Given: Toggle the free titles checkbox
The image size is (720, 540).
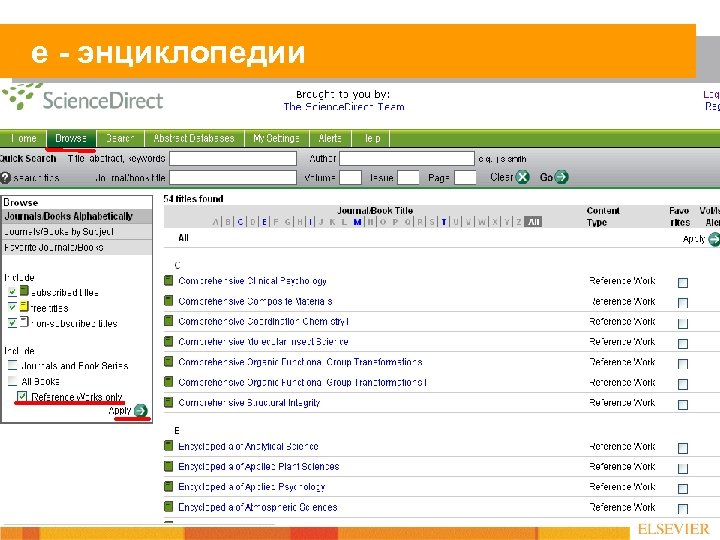Looking at the screenshot, I should (12, 307).
